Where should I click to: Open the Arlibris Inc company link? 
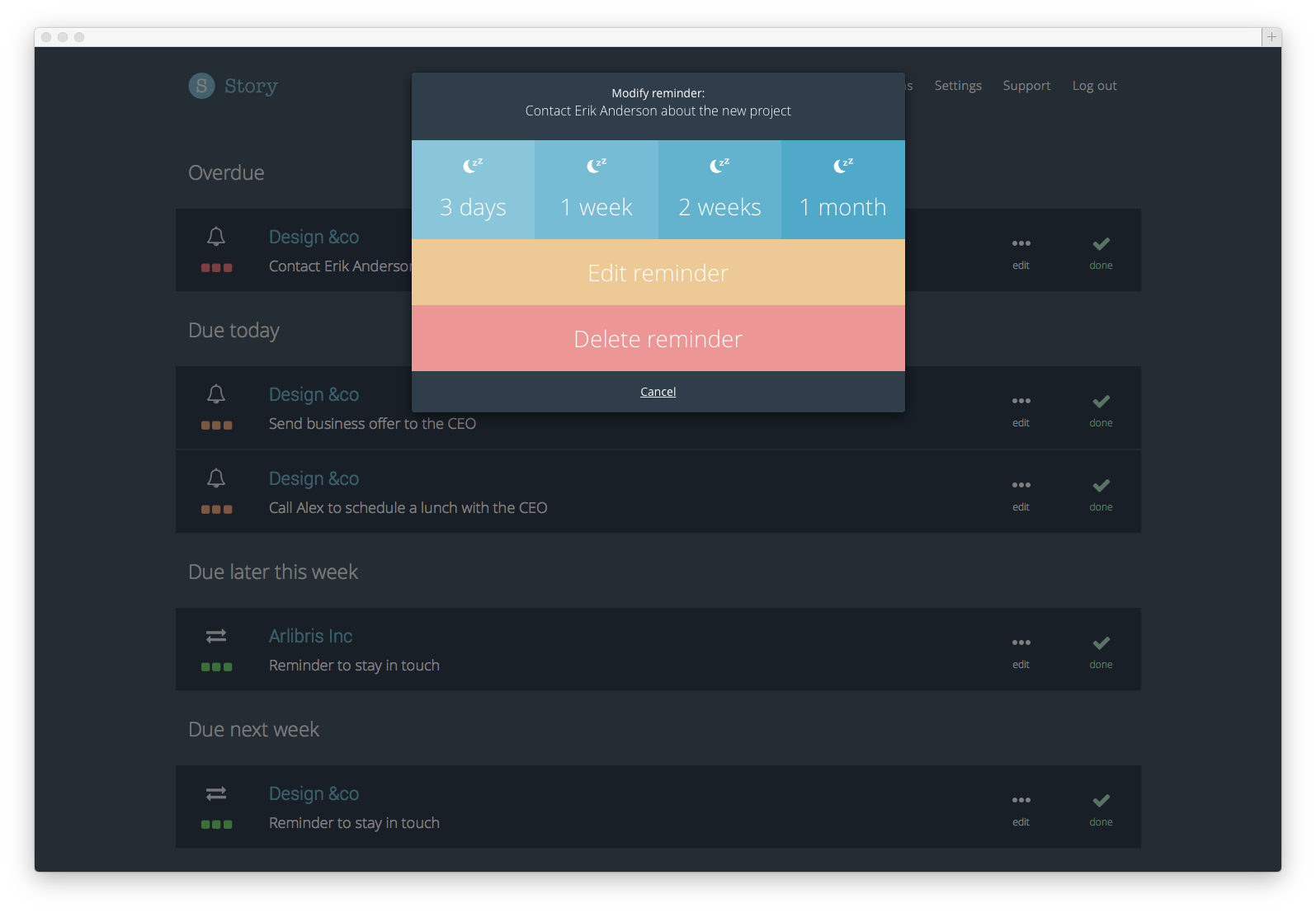(x=310, y=636)
